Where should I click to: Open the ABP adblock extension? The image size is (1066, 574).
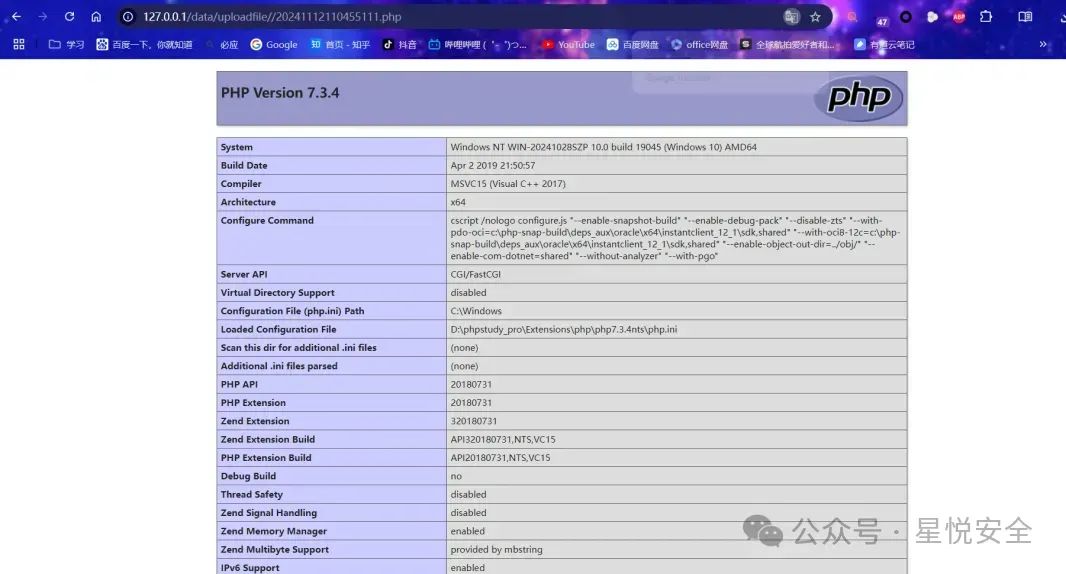tap(959, 17)
